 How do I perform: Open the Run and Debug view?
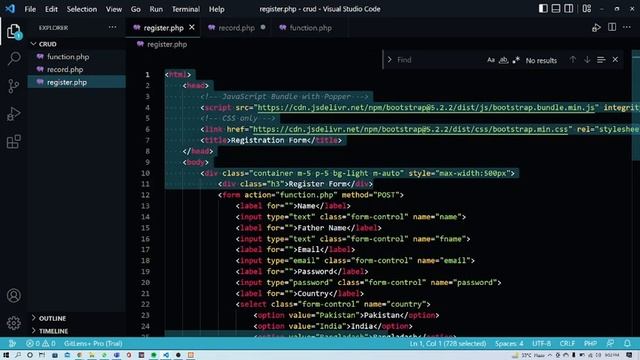(x=13, y=114)
